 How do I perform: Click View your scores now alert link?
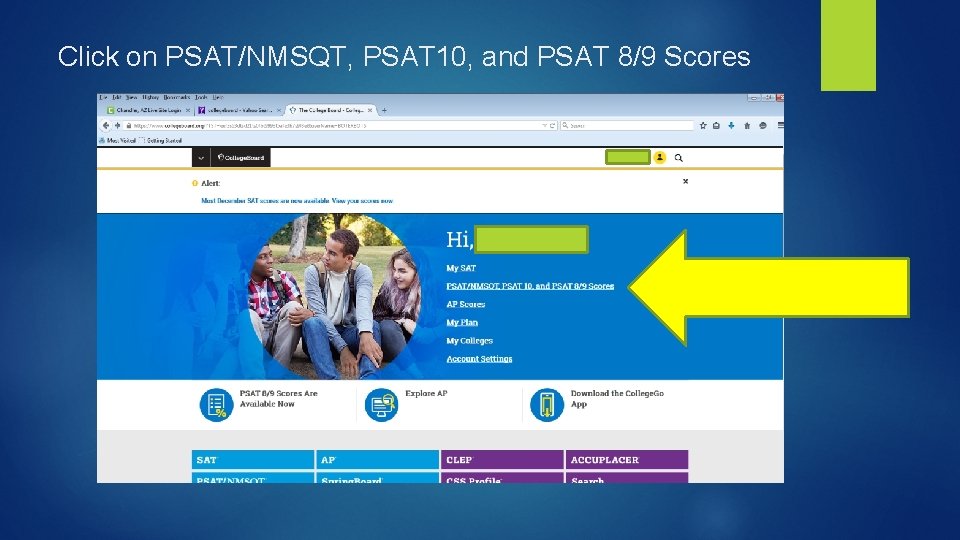click(x=362, y=201)
